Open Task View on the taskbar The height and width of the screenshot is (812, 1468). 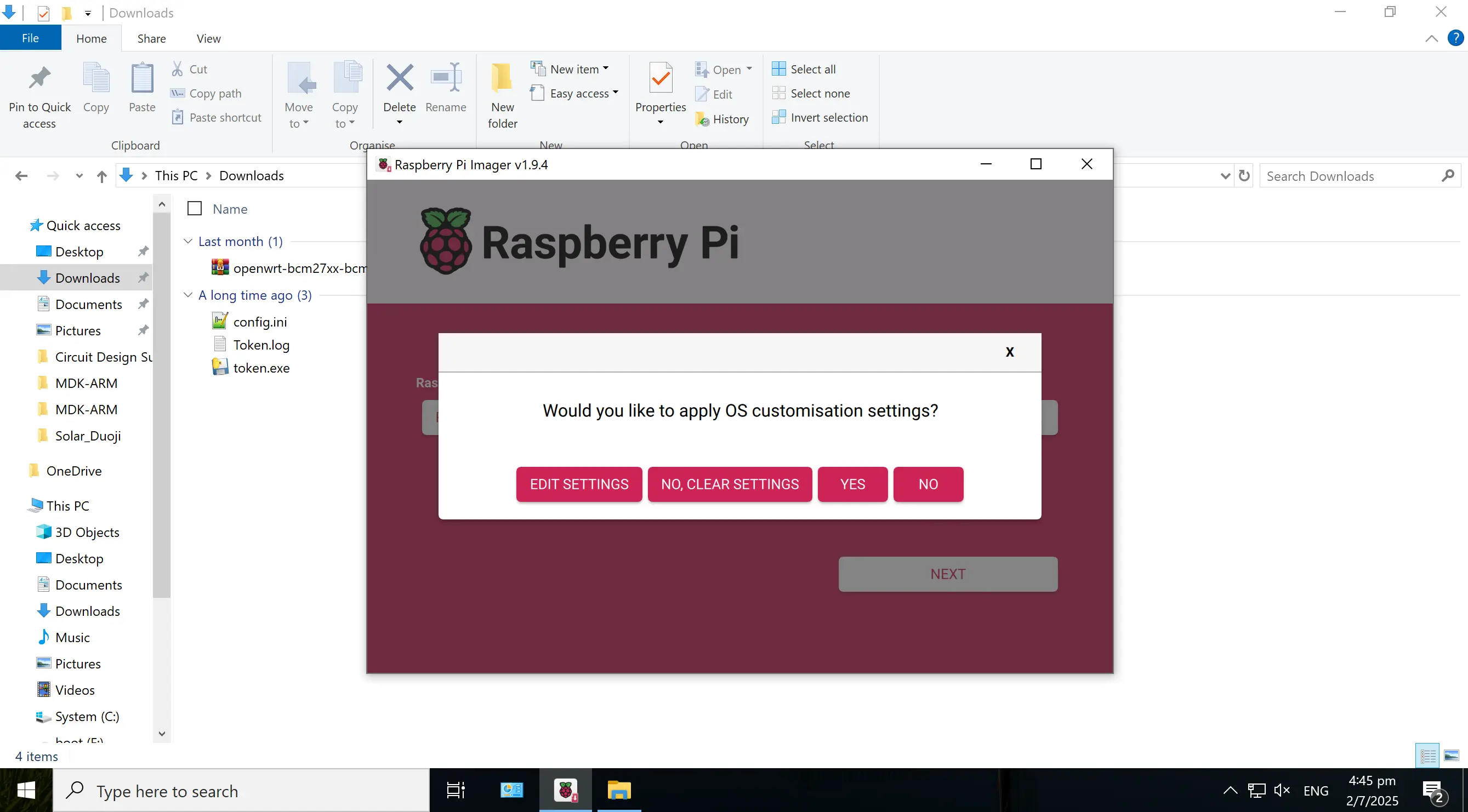(456, 791)
